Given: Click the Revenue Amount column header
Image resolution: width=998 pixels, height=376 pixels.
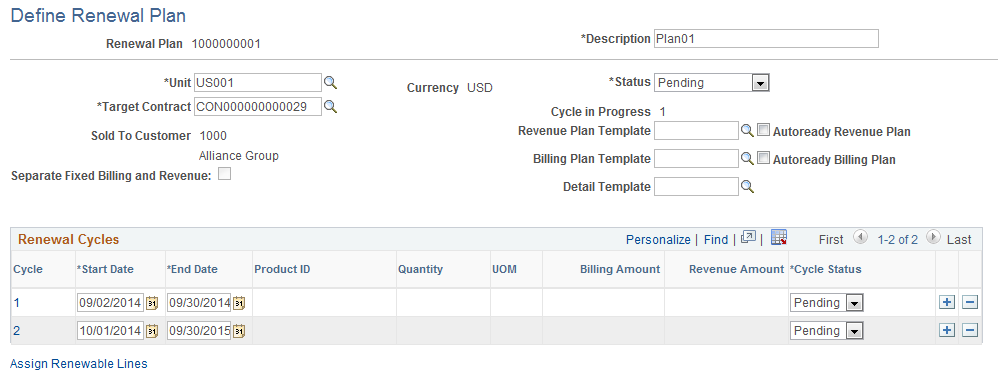Looking at the screenshot, I should [736, 269].
